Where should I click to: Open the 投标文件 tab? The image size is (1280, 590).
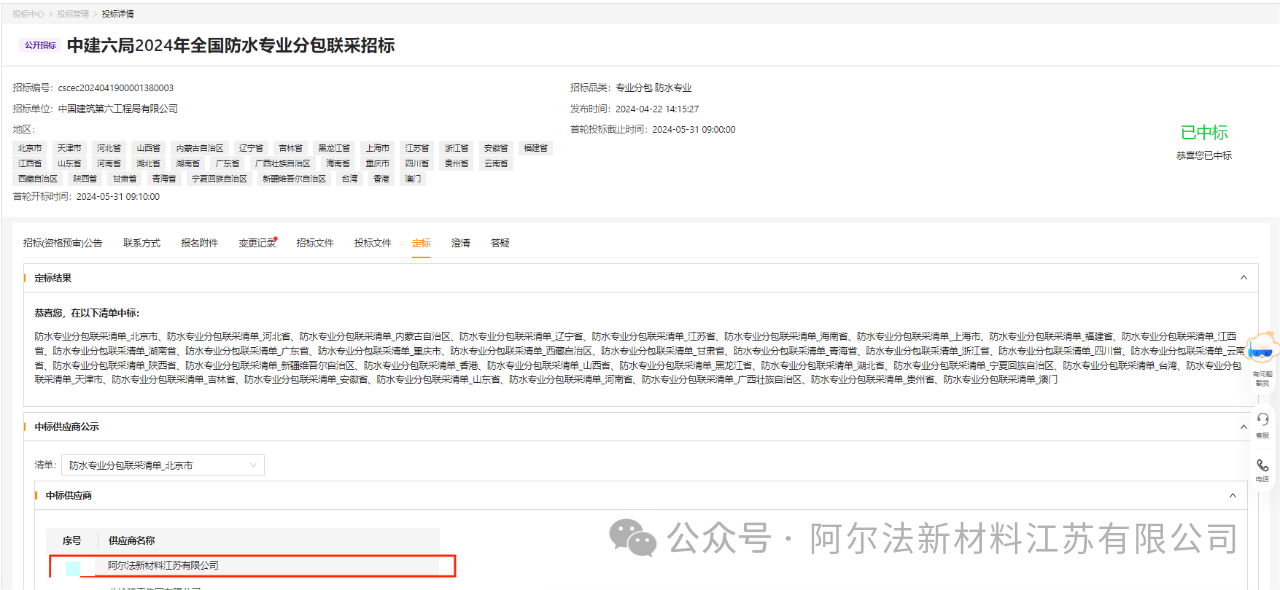373,243
